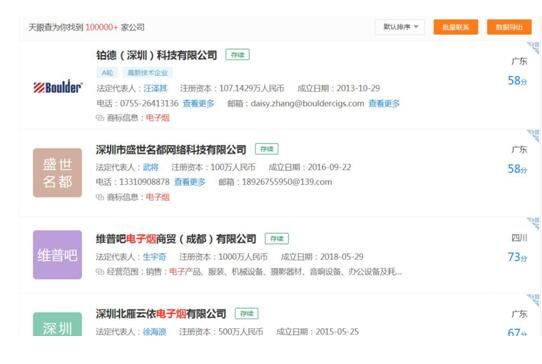The width and height of the screenshot is (542, 364).
Task: Click email 18926755950@139.com
Action: 287,182
